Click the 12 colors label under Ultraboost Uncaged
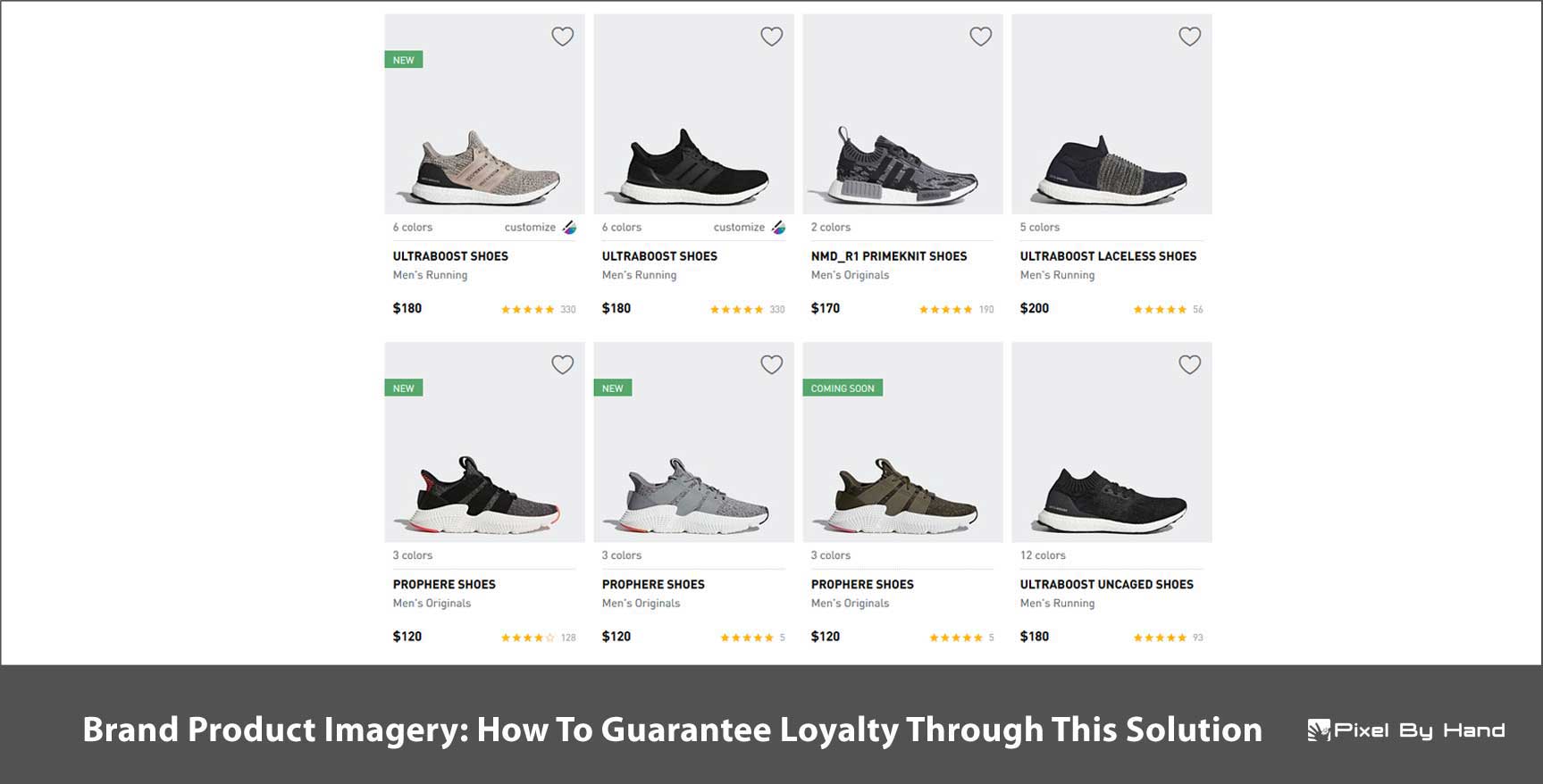This screenshot has width=1543, height=784. point(1043,555)
